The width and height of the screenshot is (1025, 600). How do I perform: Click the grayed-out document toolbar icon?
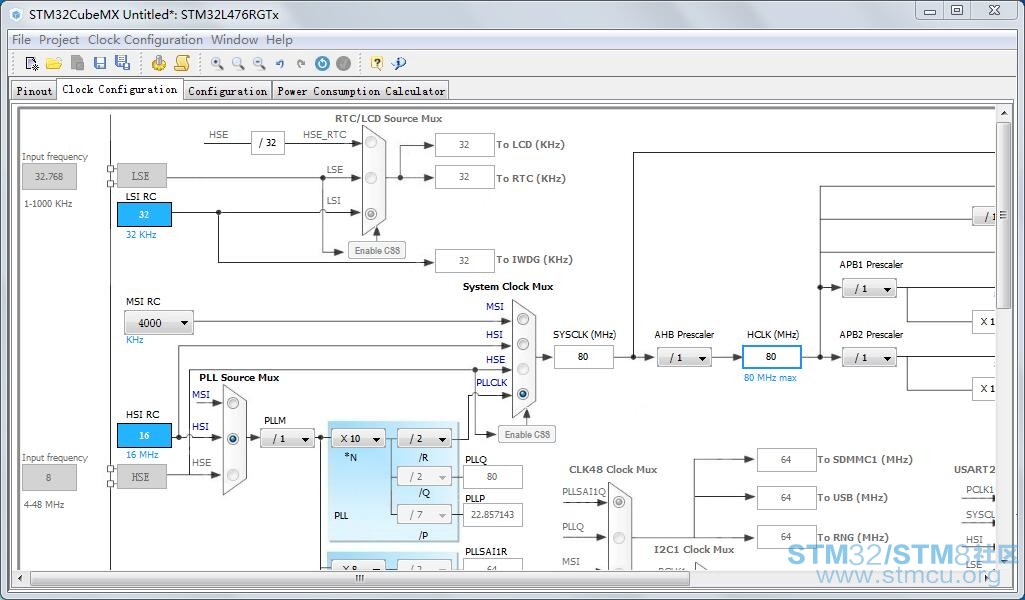pos(77,63)
